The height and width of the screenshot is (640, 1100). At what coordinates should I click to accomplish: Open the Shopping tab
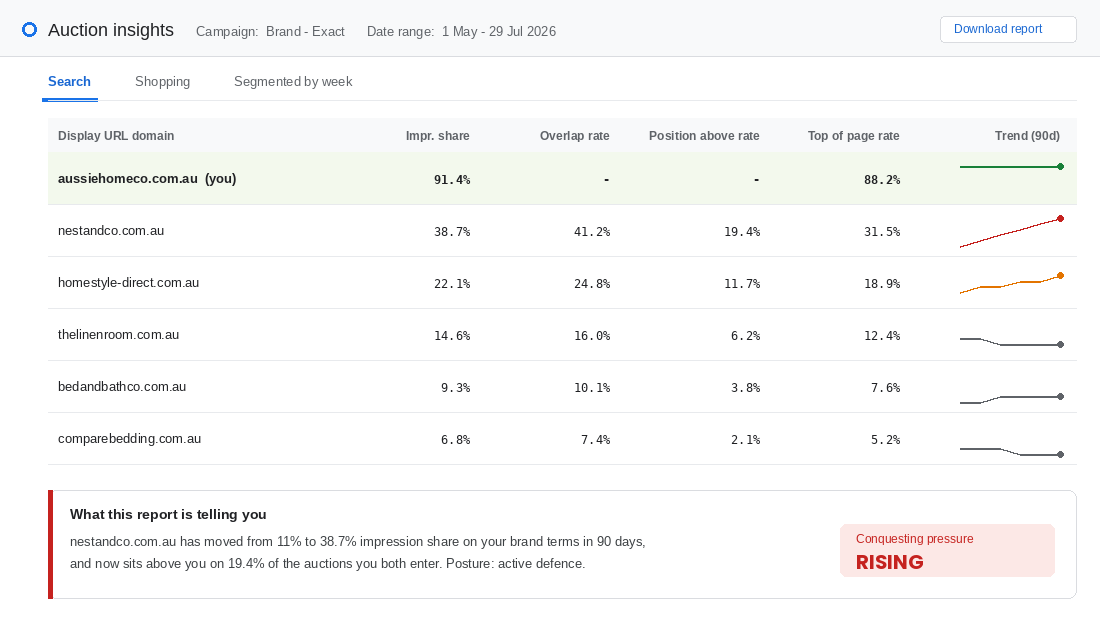click(162, 81)
